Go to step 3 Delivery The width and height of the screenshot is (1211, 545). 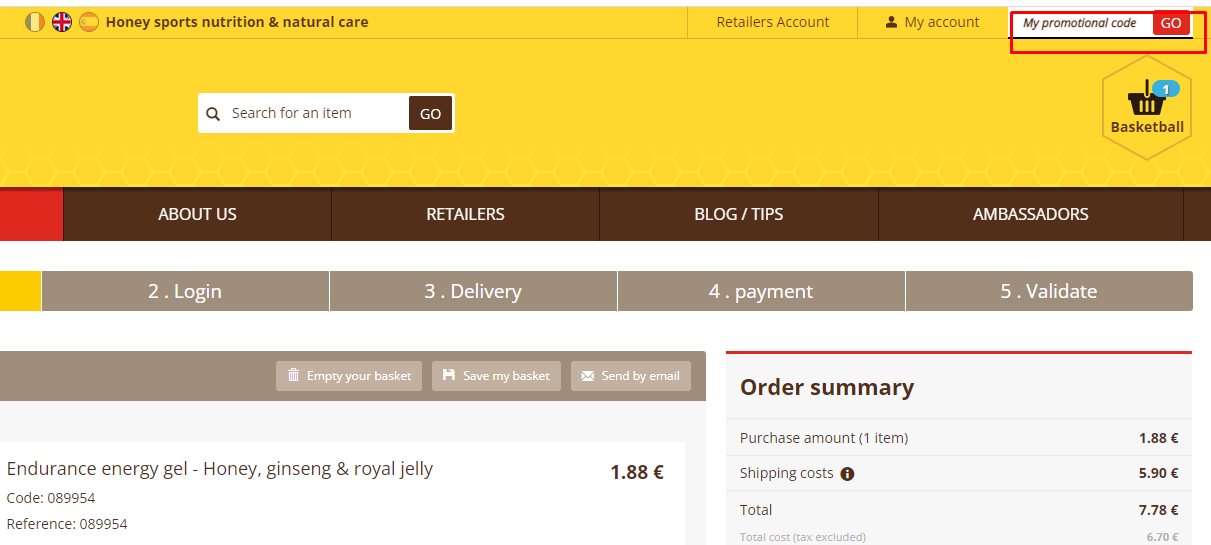click(473, 291)
